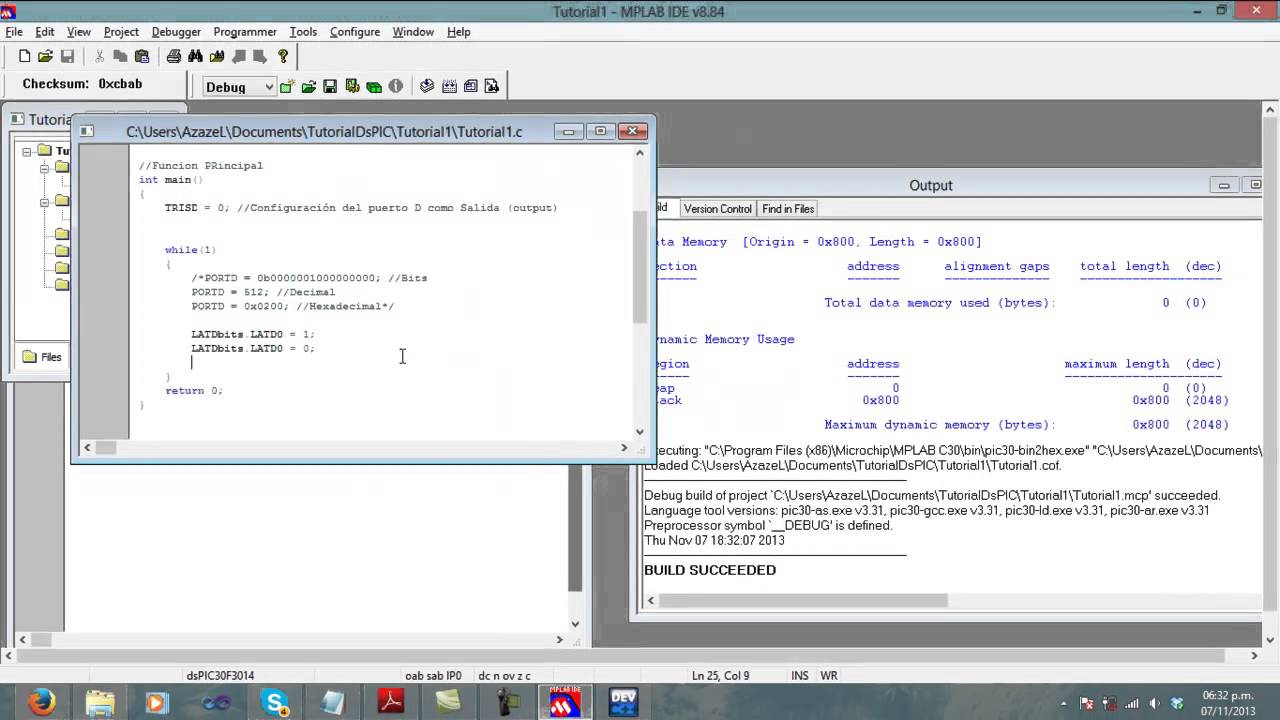Screen dimensions: 1280x720
Task: Click the LATDbits.LATD0 = 1 code line
Action: [x=253, y=334]
